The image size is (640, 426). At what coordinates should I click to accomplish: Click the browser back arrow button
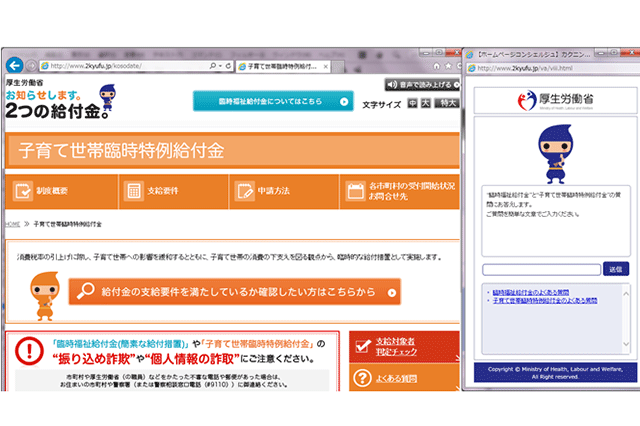tap(15, 65)
